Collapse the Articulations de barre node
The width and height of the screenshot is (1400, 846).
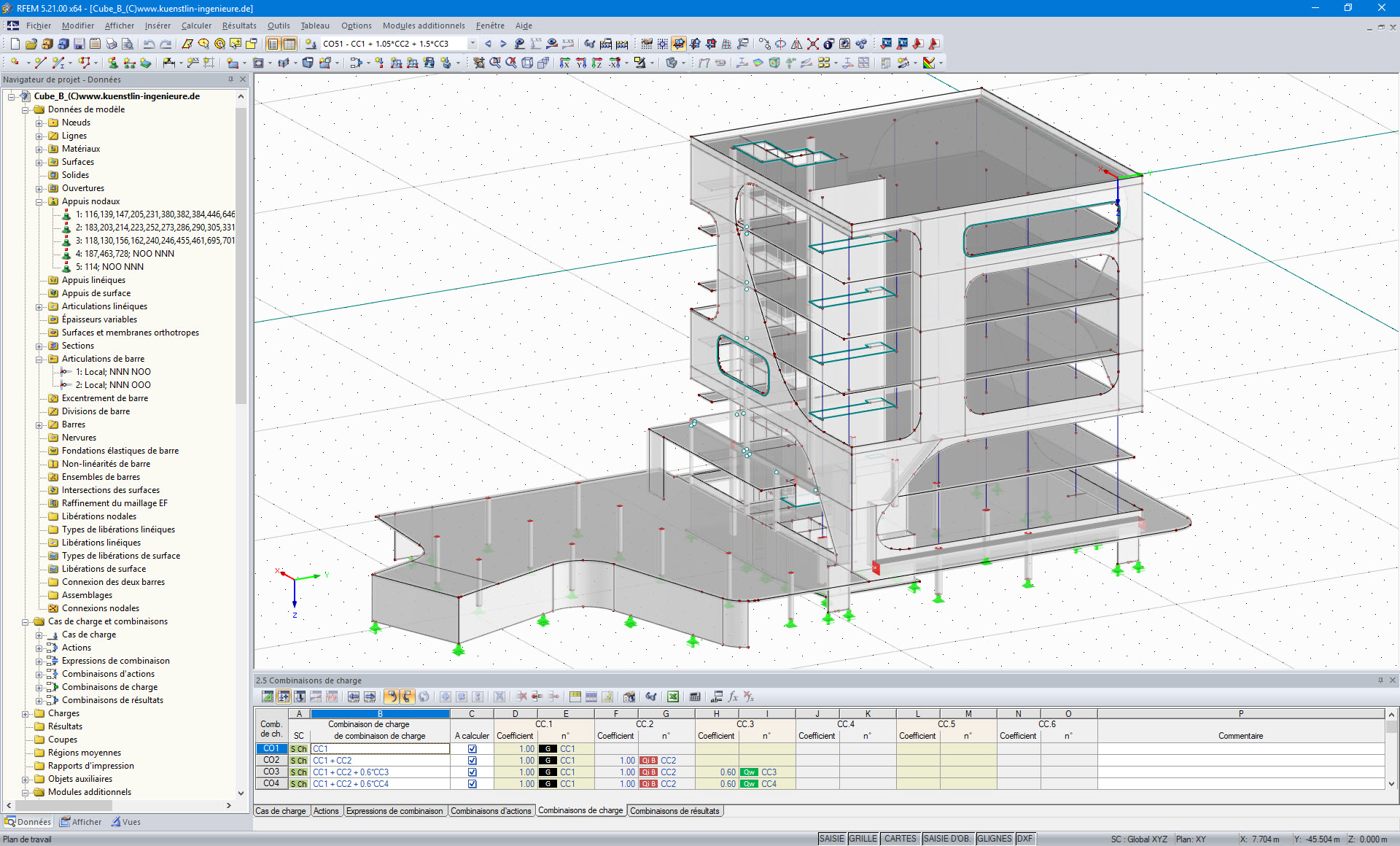39,359
